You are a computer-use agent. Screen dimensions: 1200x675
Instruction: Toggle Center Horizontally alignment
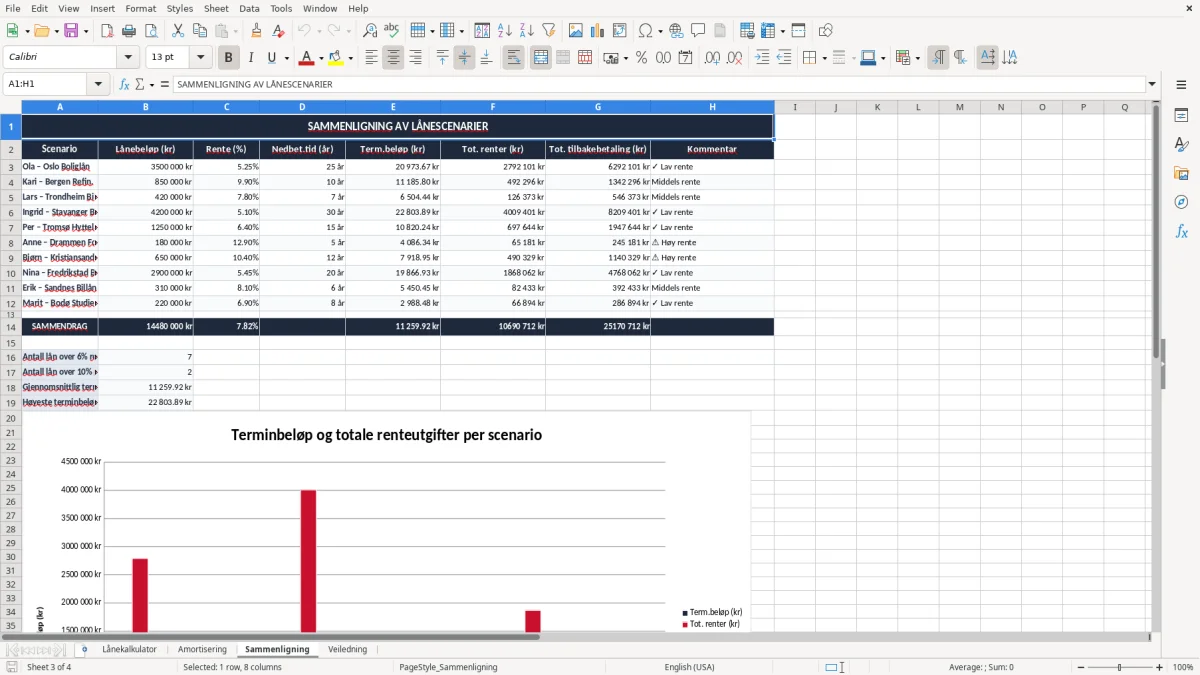coord(393,58)
